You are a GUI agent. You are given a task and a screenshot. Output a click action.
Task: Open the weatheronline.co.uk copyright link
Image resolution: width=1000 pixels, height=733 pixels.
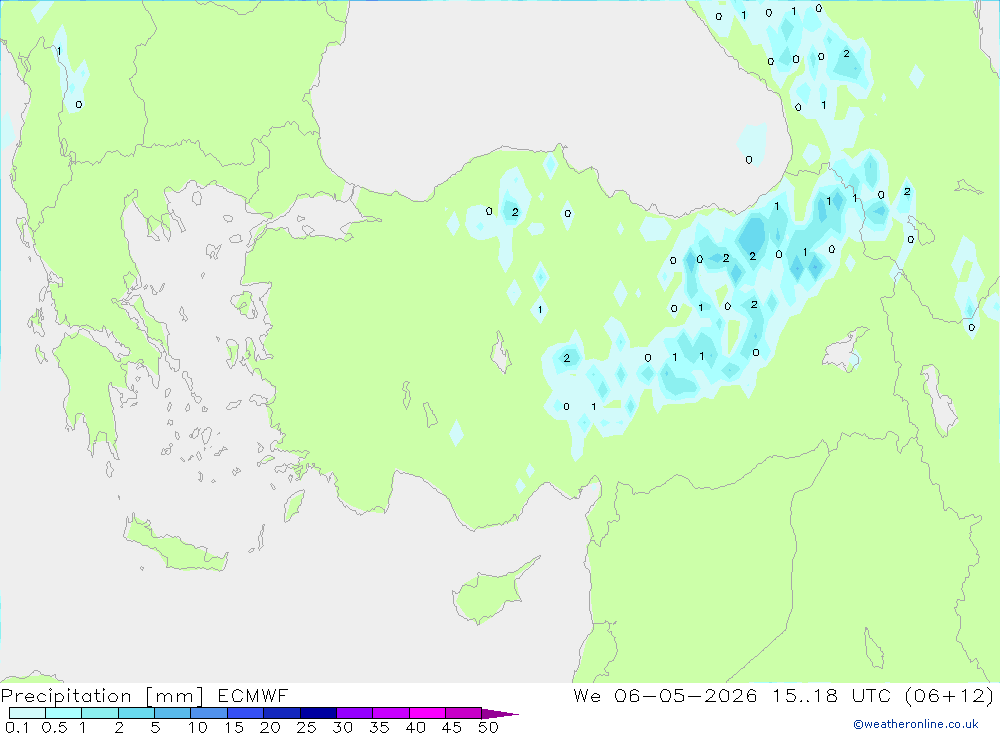pos(916,724)
